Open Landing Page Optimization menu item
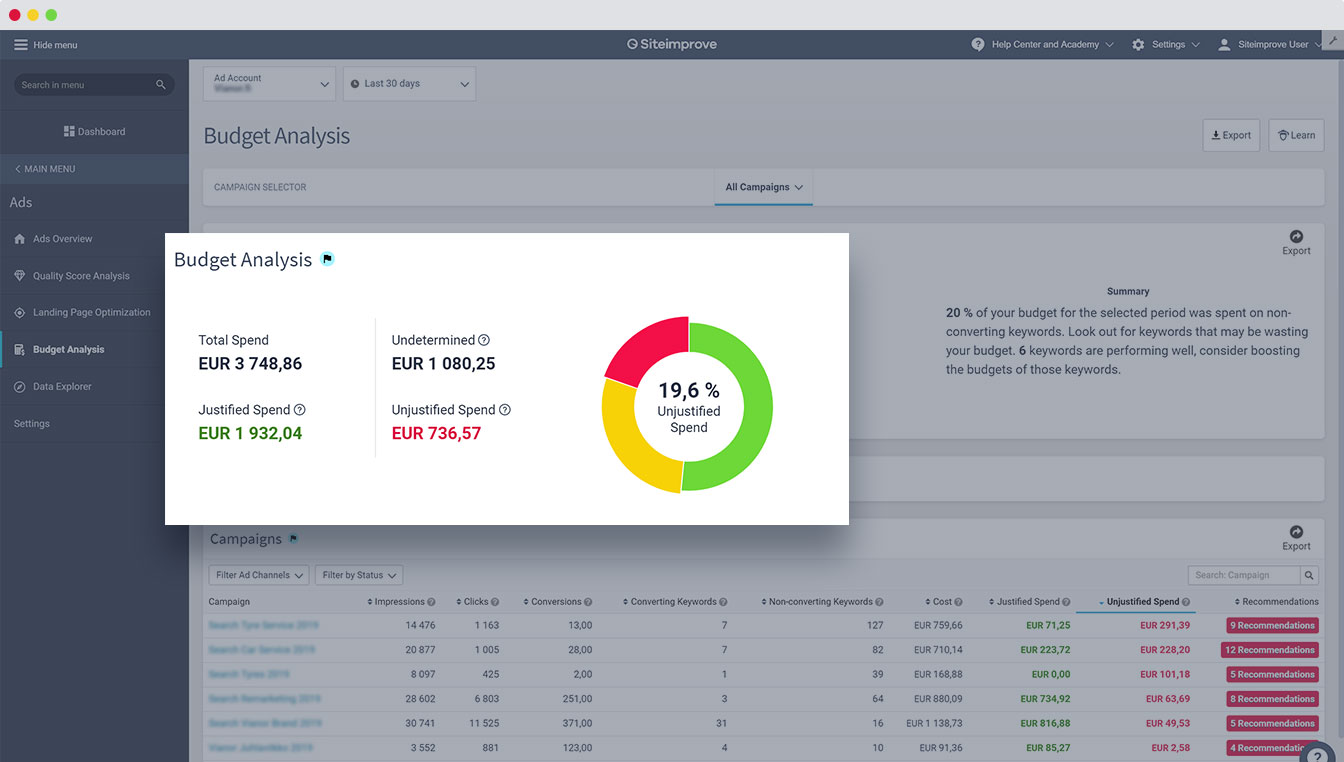The width and height of the screenshot is (1344, 762). click(x=91, y=313)
